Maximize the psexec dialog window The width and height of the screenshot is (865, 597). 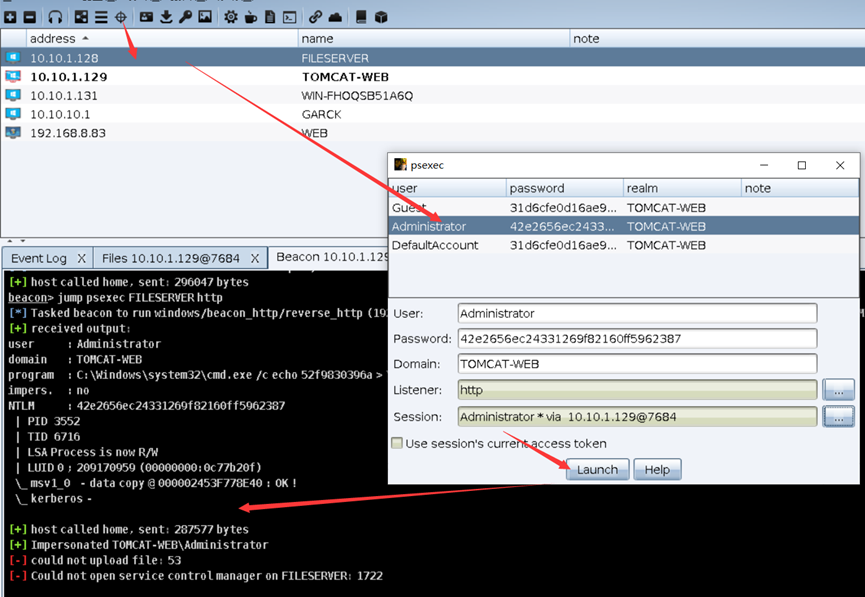pos(802,165)
